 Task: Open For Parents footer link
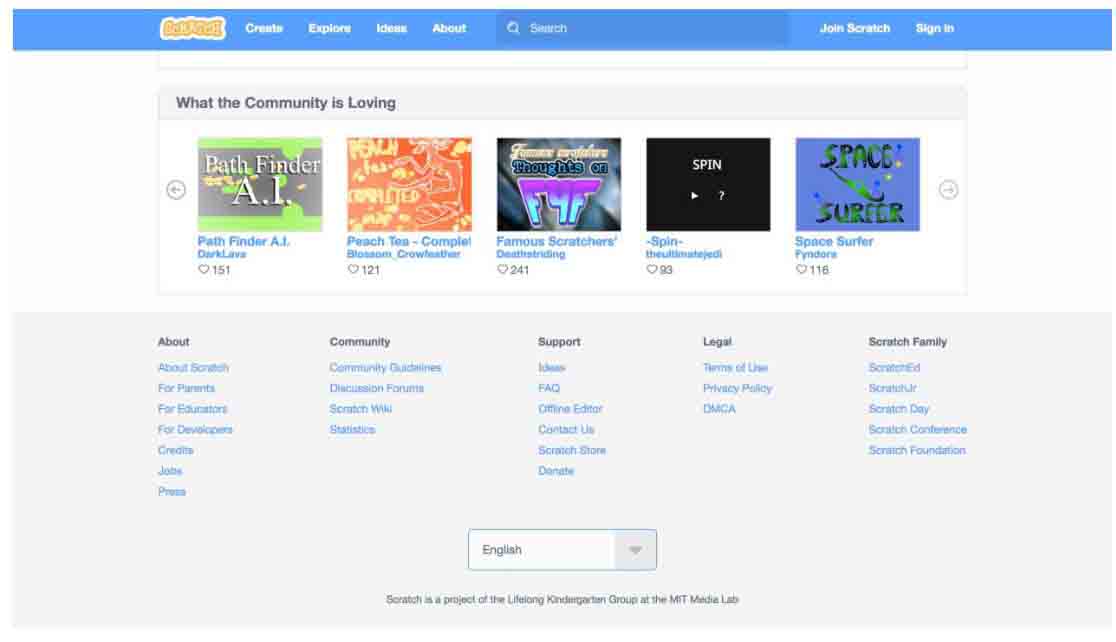point(186,389)
